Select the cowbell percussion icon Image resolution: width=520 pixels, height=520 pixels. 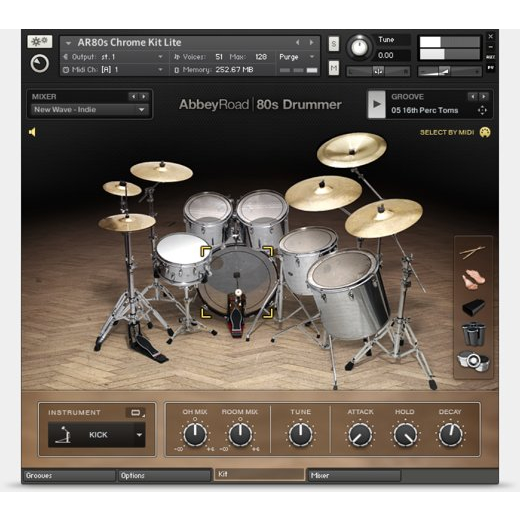coord(473,307)
